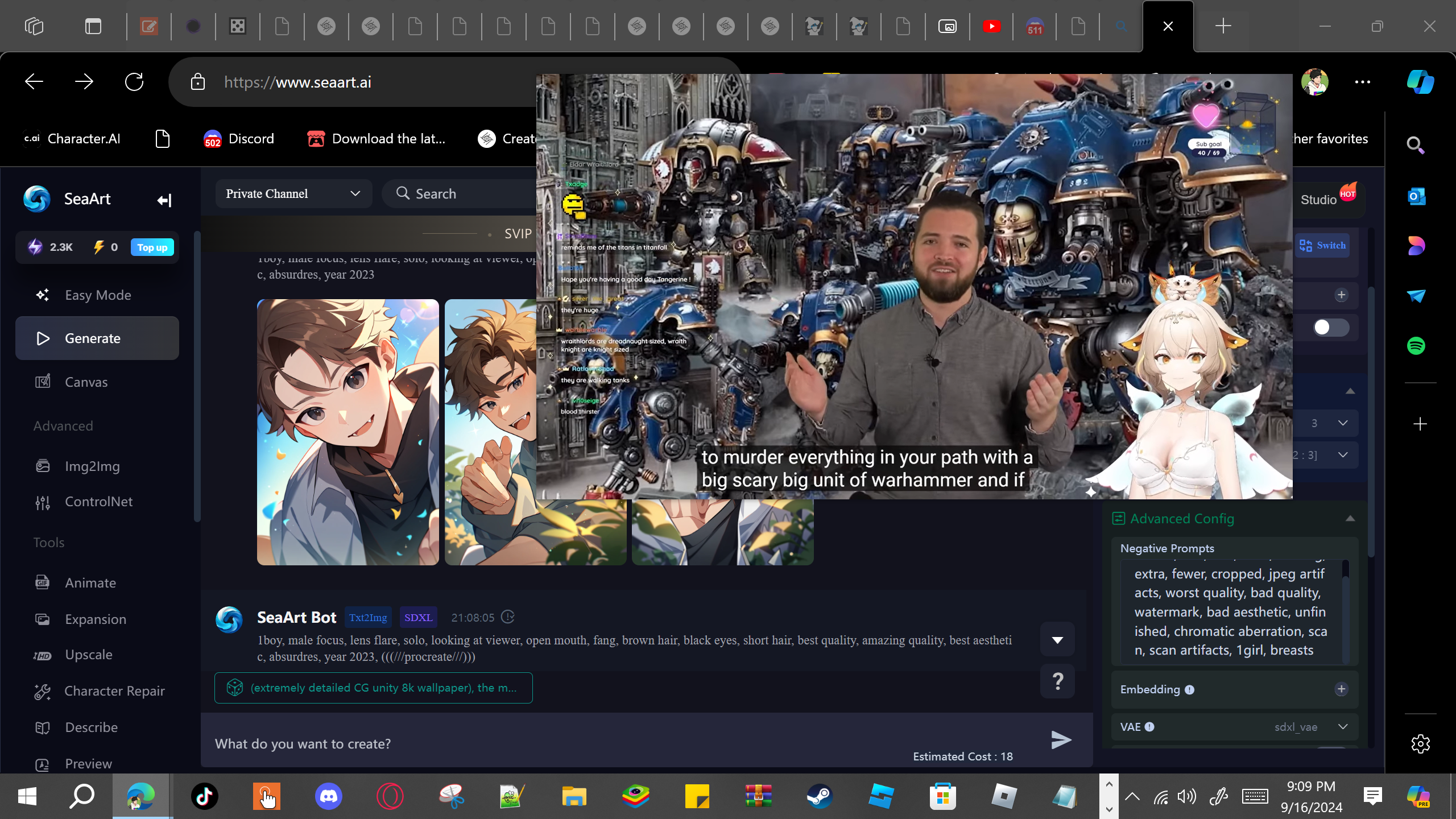The width and height of the screenshot is (1456, 819).
Task: Click the Upscale HD icon
Action: [x=43, y=655]
